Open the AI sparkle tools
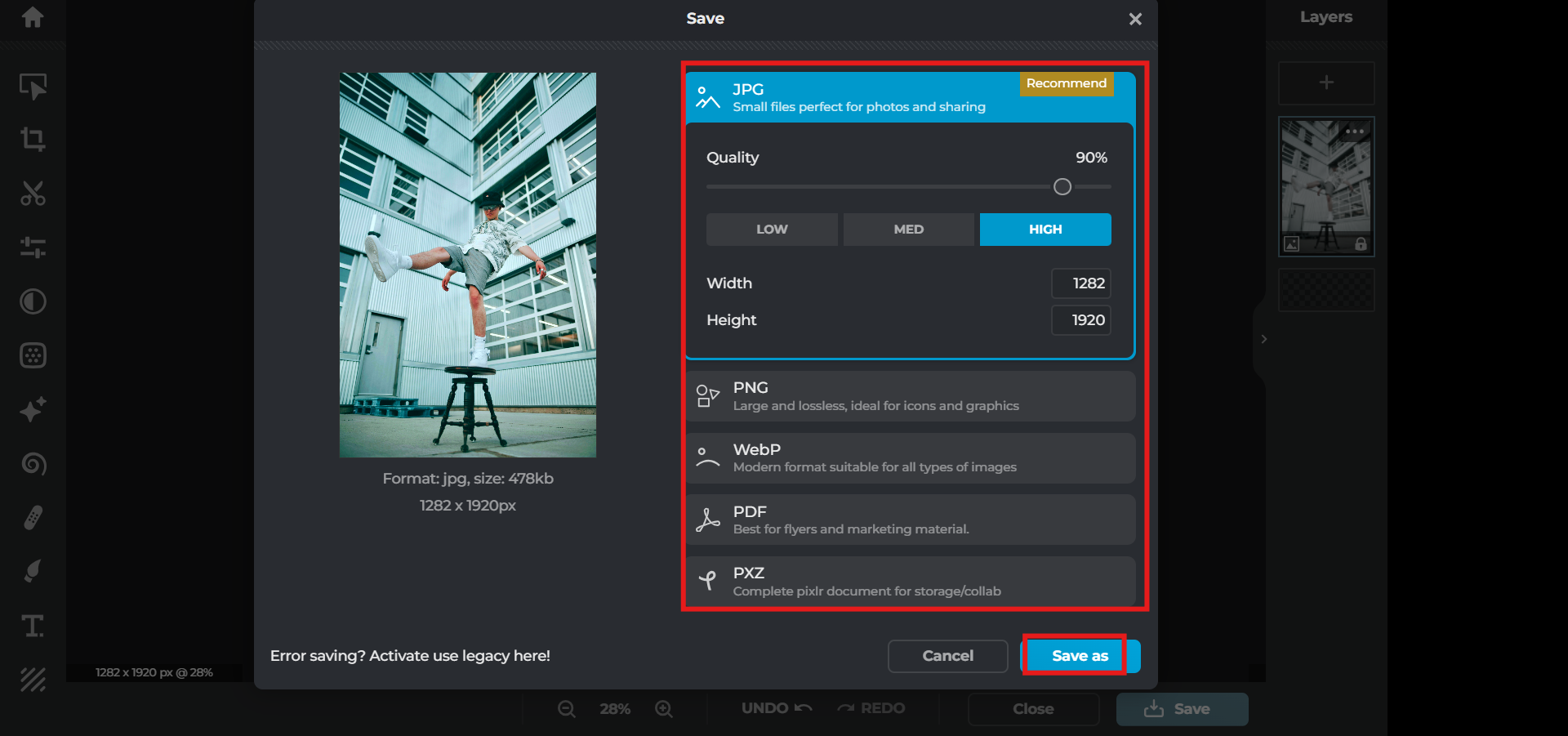The width and height of the screenshot is (1568, 736). pyautogui.click(x=33, y=409)
